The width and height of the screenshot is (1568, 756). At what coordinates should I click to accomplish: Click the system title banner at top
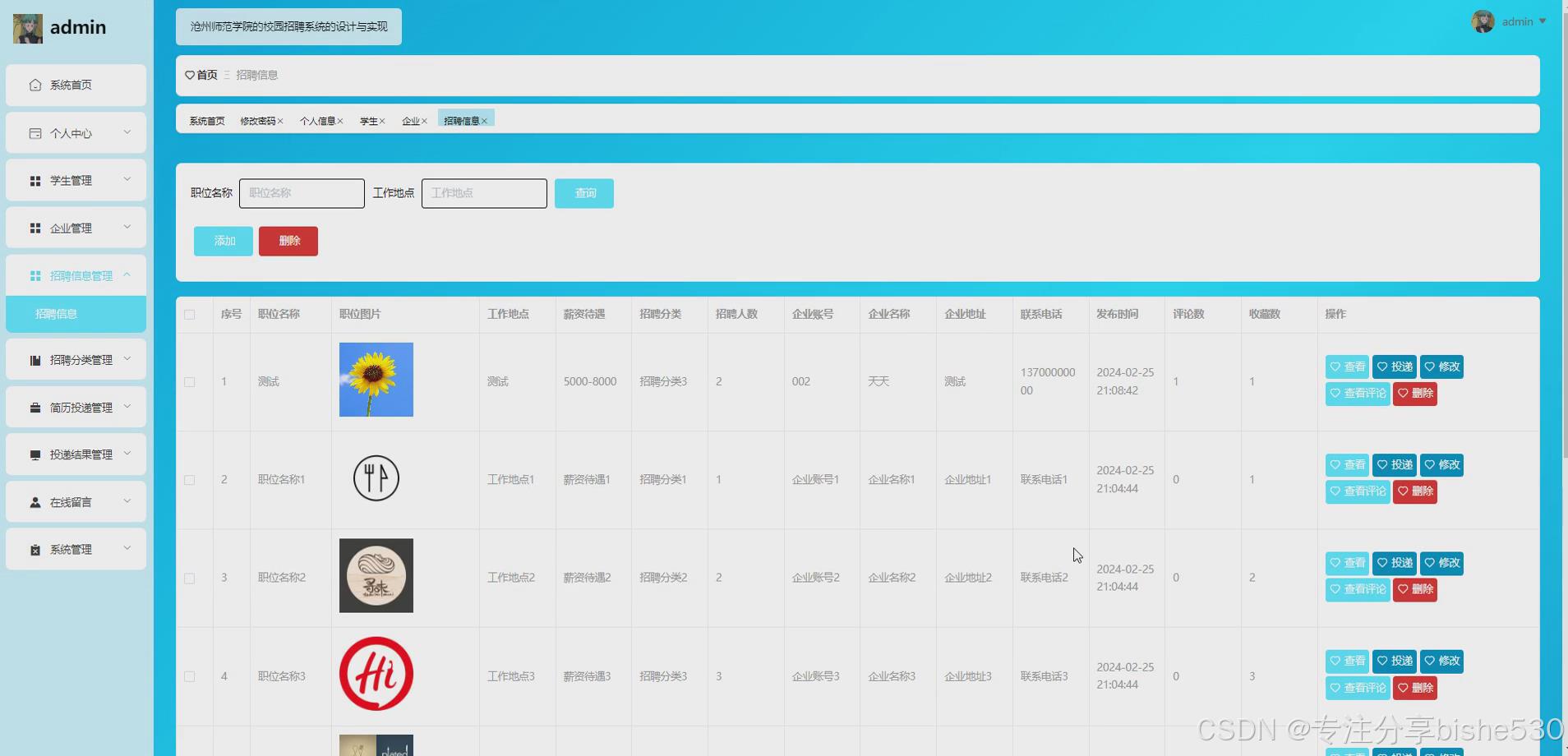pos(288,27)
